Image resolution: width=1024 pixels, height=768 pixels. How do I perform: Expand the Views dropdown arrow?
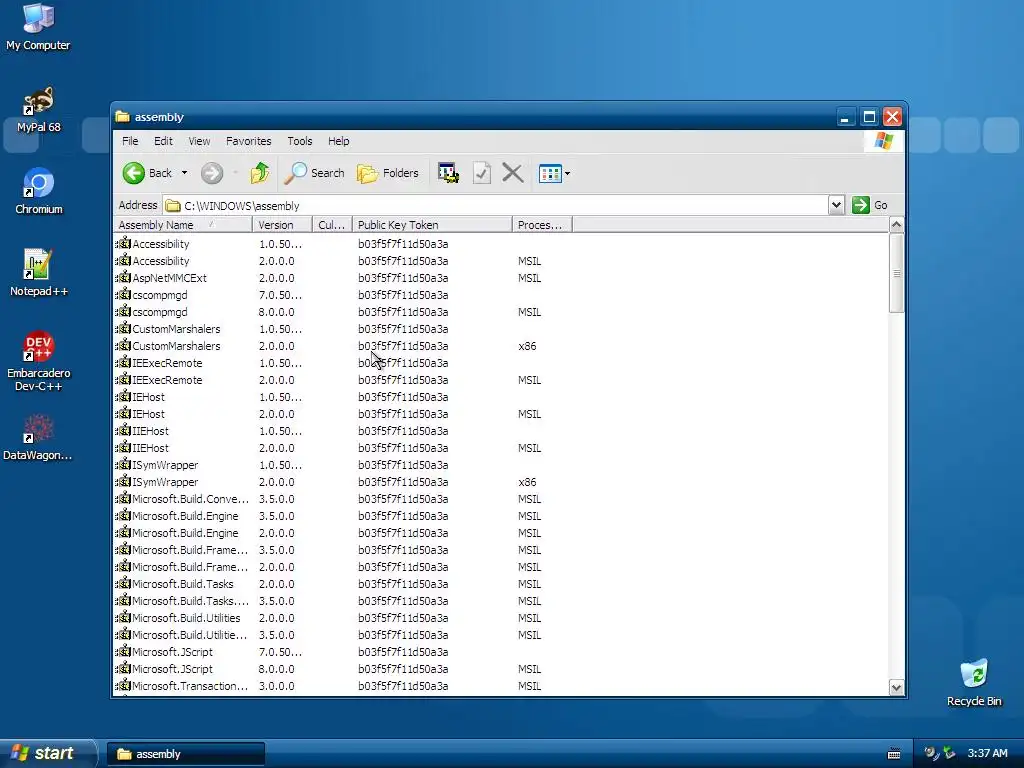point(568,173)
